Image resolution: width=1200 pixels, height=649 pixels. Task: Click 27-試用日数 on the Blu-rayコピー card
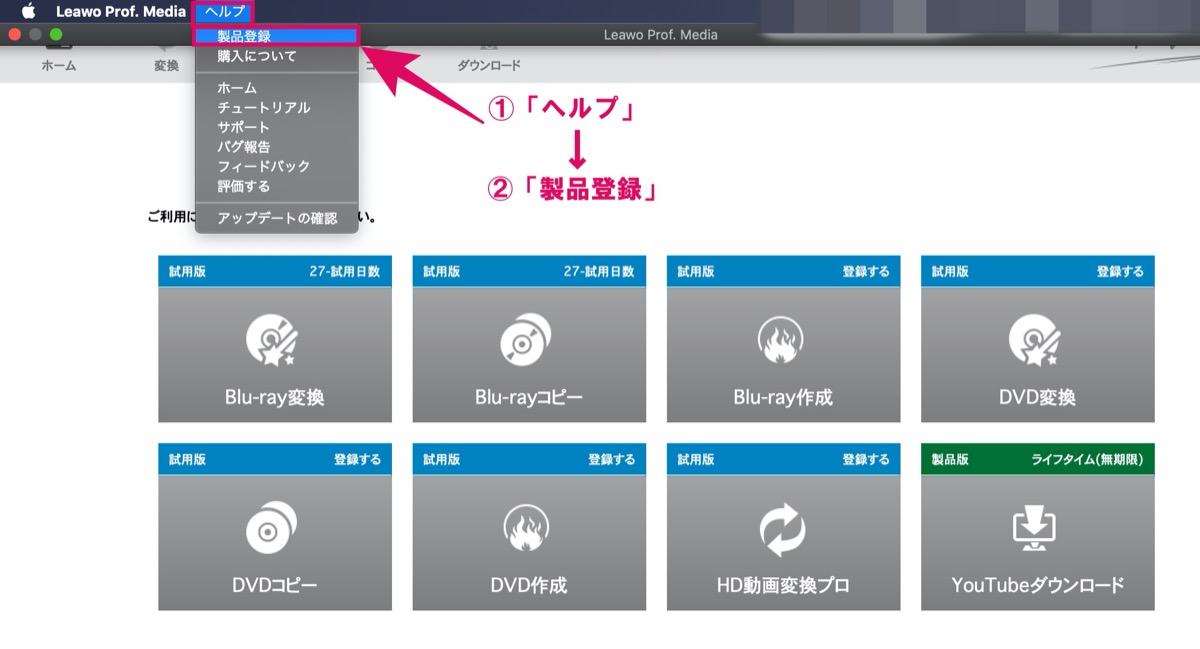click(x=599, y=271)
